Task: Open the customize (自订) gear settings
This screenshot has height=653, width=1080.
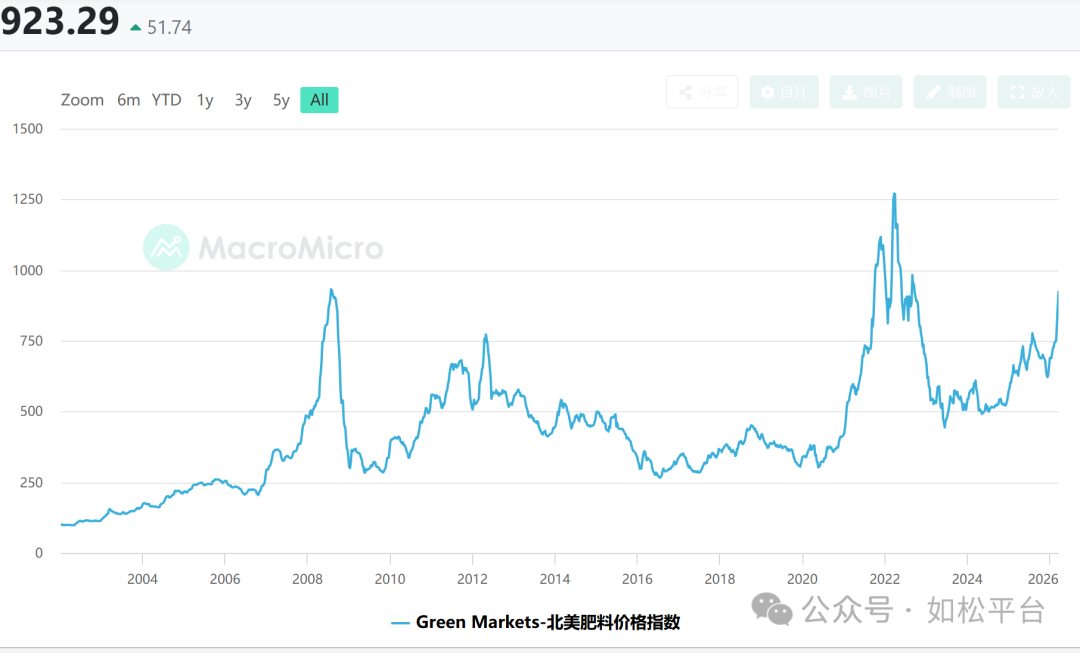Action: (785, 92)
